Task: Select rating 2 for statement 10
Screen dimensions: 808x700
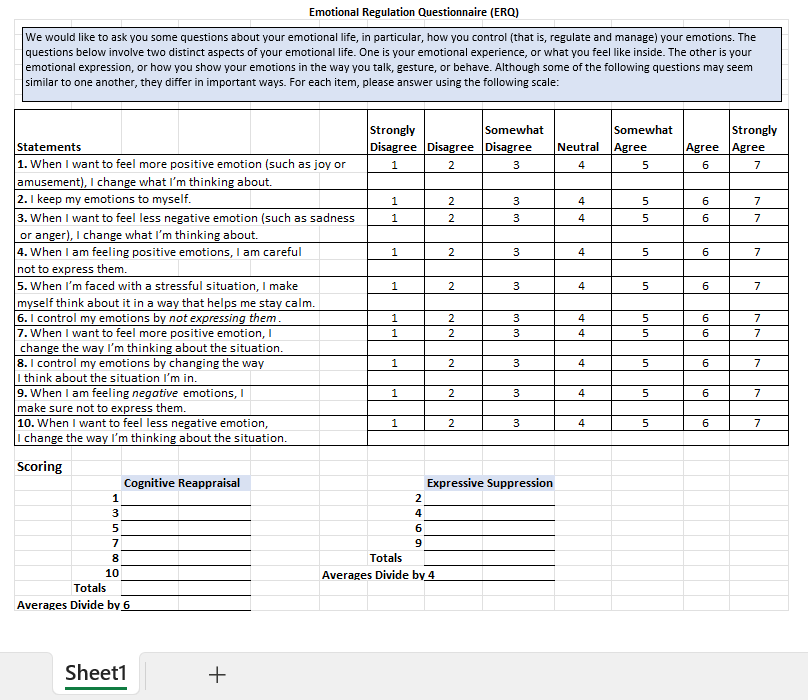Action: (451, 423)
